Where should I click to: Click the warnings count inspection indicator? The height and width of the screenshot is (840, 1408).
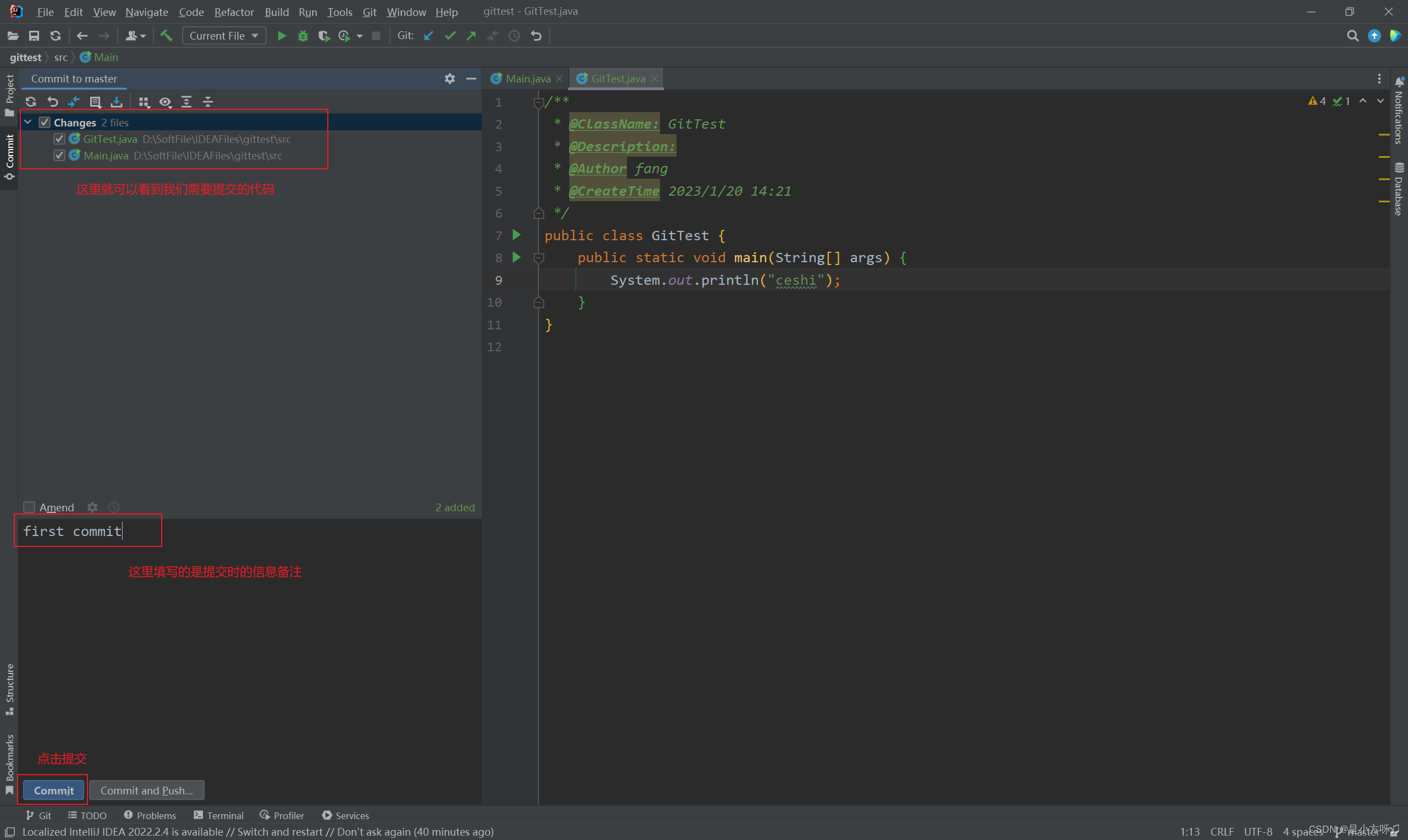(1317, 101)
